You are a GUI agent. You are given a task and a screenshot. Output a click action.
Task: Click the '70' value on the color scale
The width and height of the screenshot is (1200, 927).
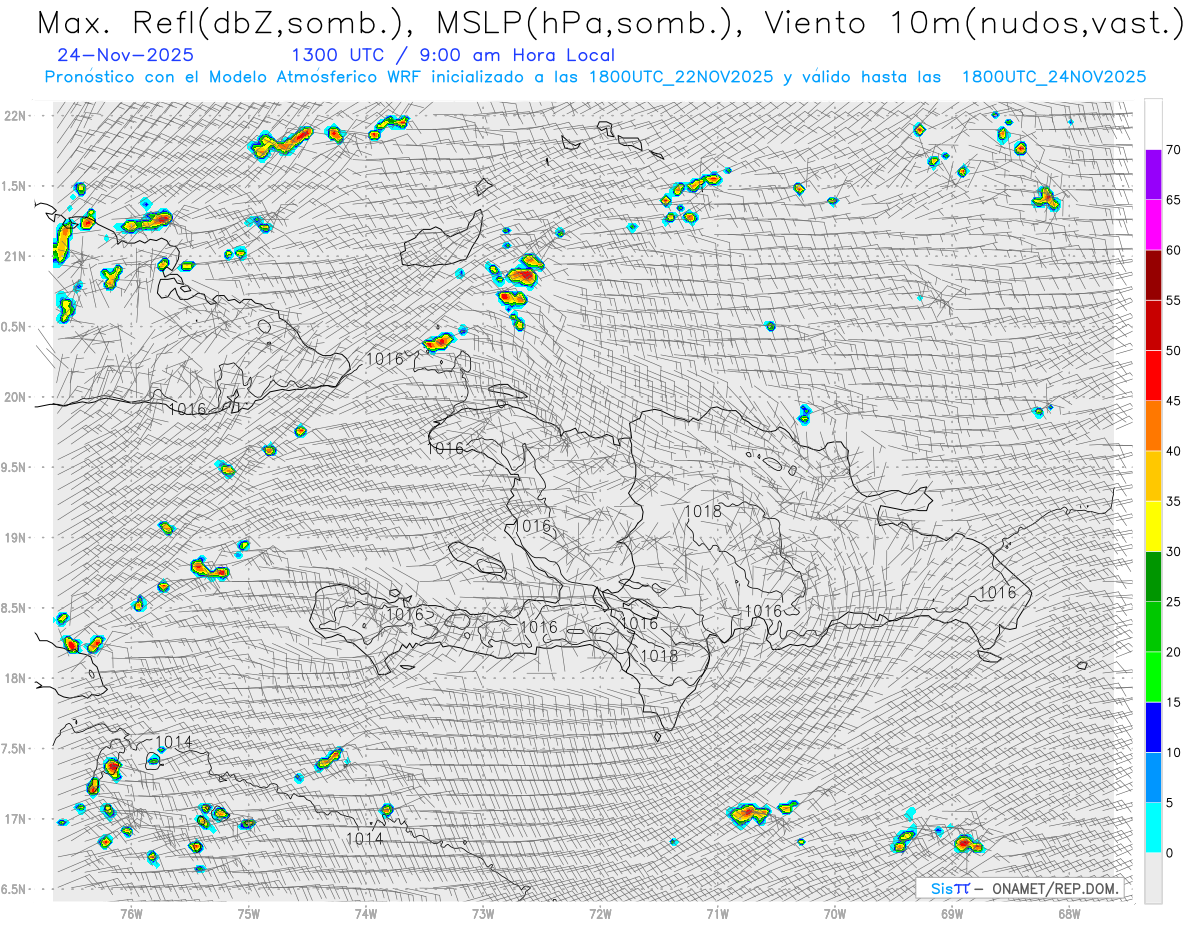pyautogui.click(x=1174, y=150)
